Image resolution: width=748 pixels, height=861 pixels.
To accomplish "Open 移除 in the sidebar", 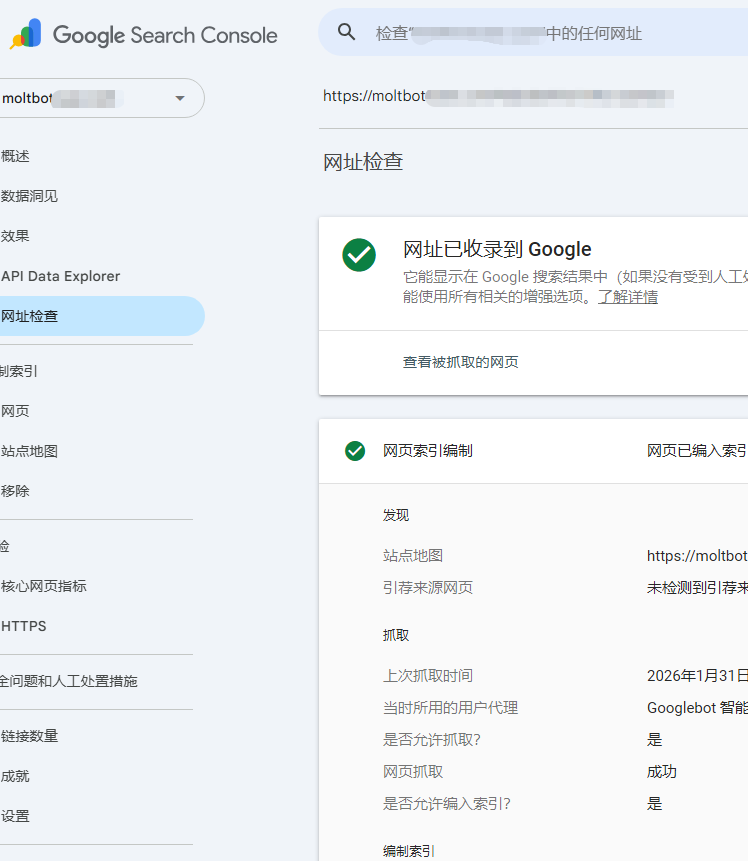I will pos(15,491).
